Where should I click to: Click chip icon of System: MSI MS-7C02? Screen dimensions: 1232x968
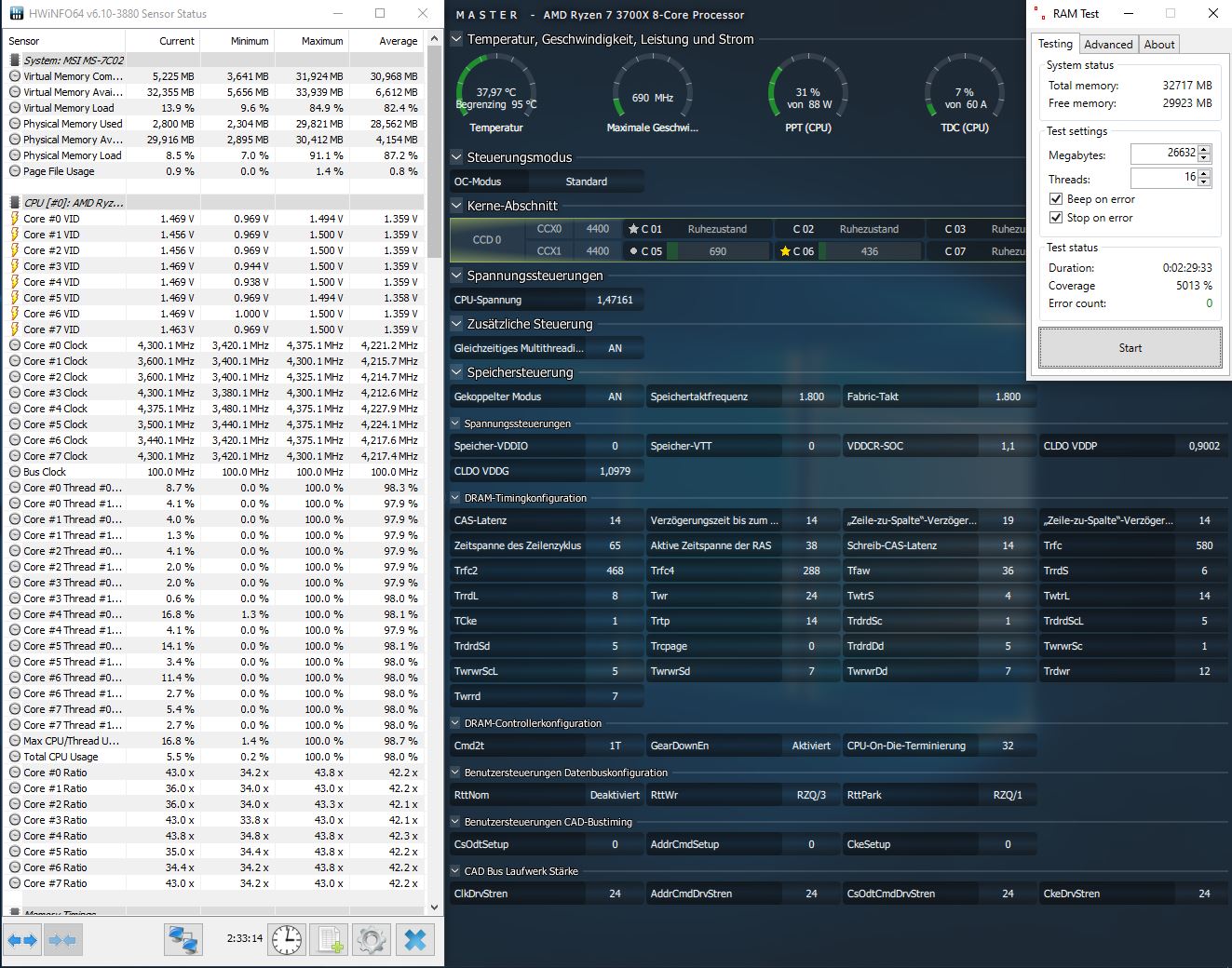click(15, 60)
